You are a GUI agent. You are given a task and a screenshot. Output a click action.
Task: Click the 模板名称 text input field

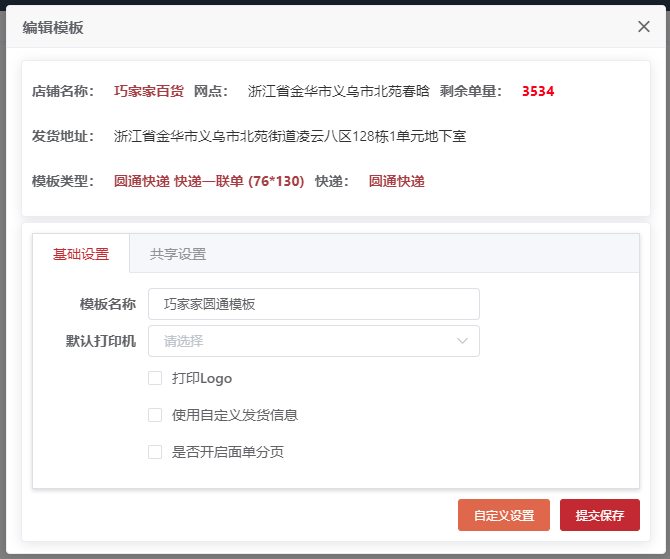[313, 304]
